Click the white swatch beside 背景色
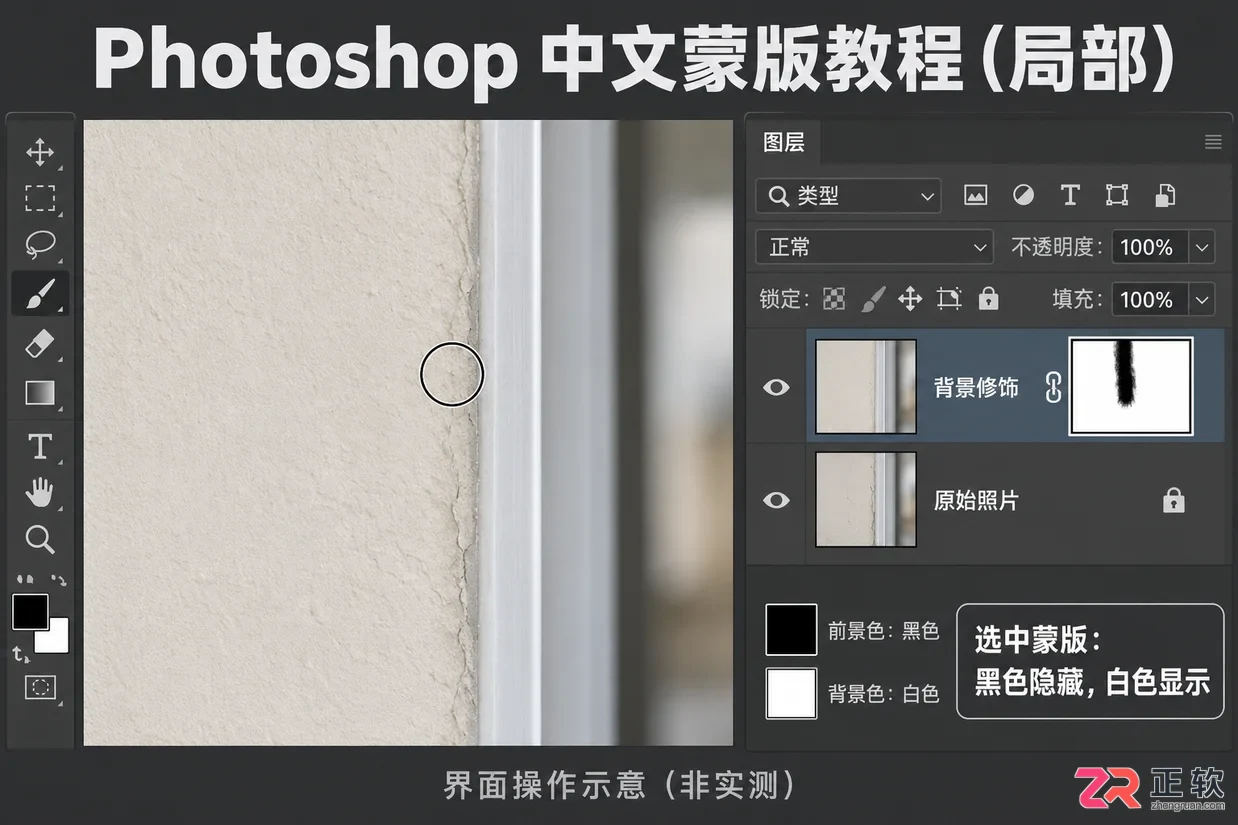The width and height of the screenshot is (1238, 825). (x=791, y=693)
